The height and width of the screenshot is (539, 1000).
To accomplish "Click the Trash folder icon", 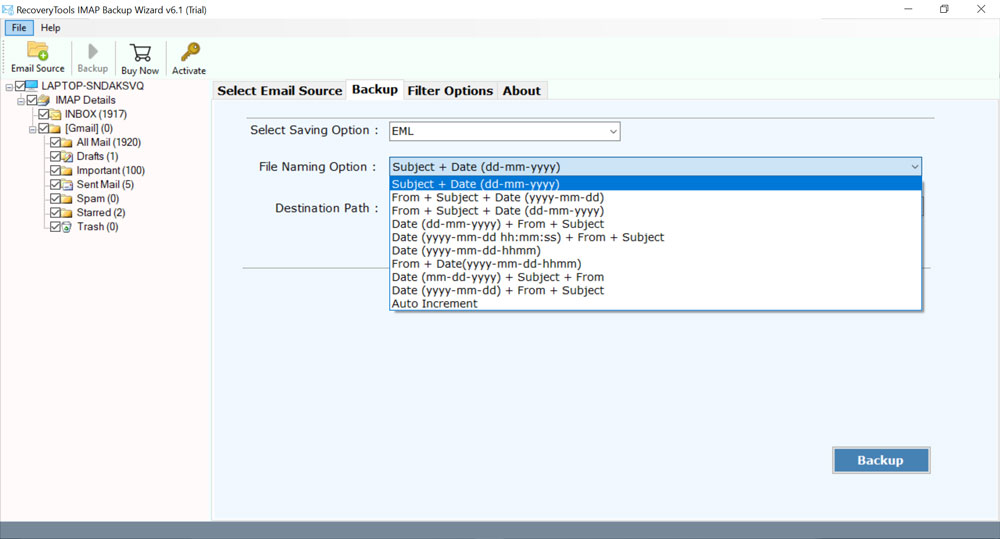I will (x=67, y=226).
